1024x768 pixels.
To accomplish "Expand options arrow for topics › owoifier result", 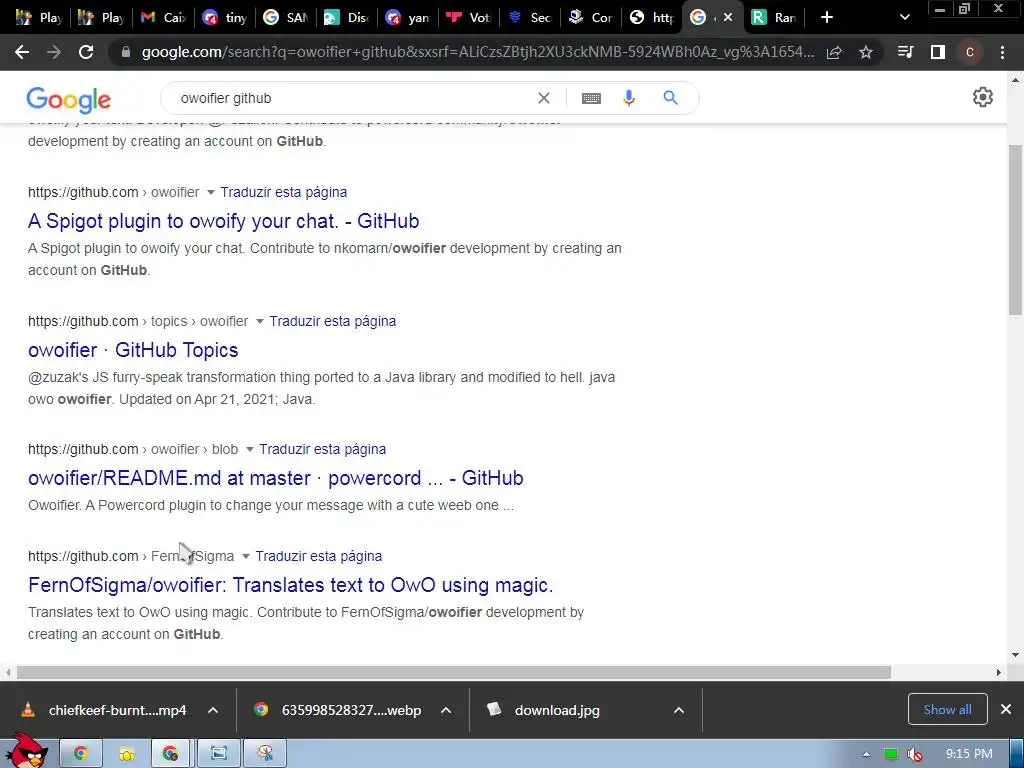I will point(259,321).
